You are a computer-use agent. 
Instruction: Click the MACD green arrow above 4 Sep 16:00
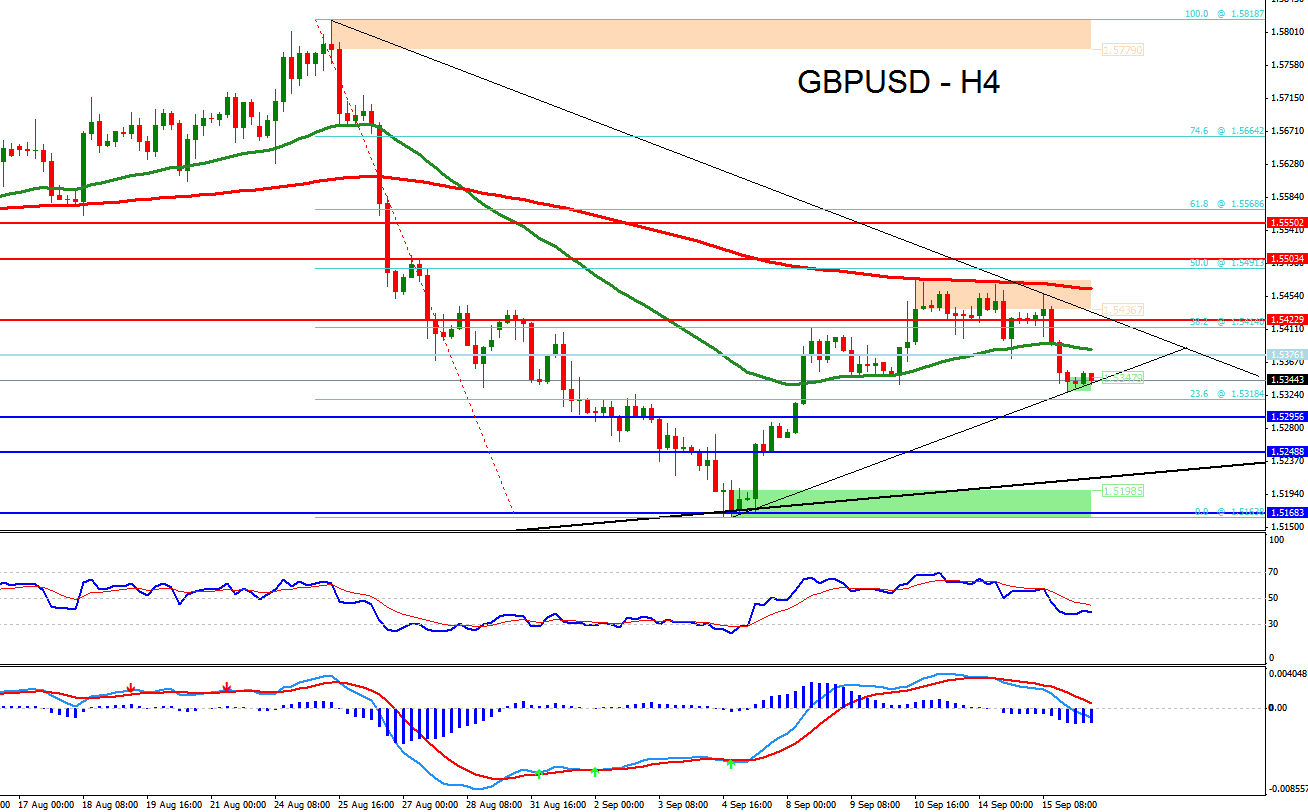click(730, 764)
